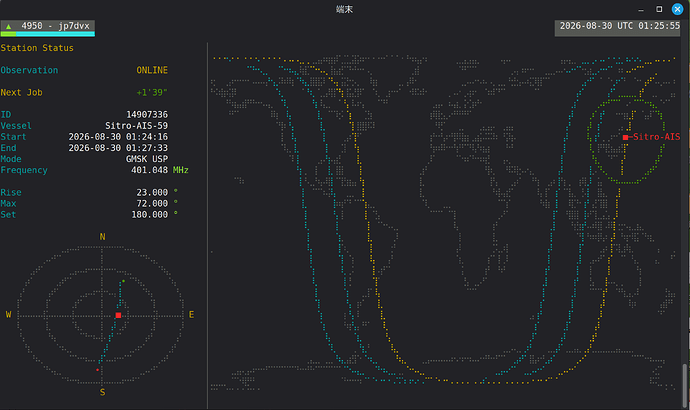
Task: Click the 'Next Job' label
Action: point(22,92)
